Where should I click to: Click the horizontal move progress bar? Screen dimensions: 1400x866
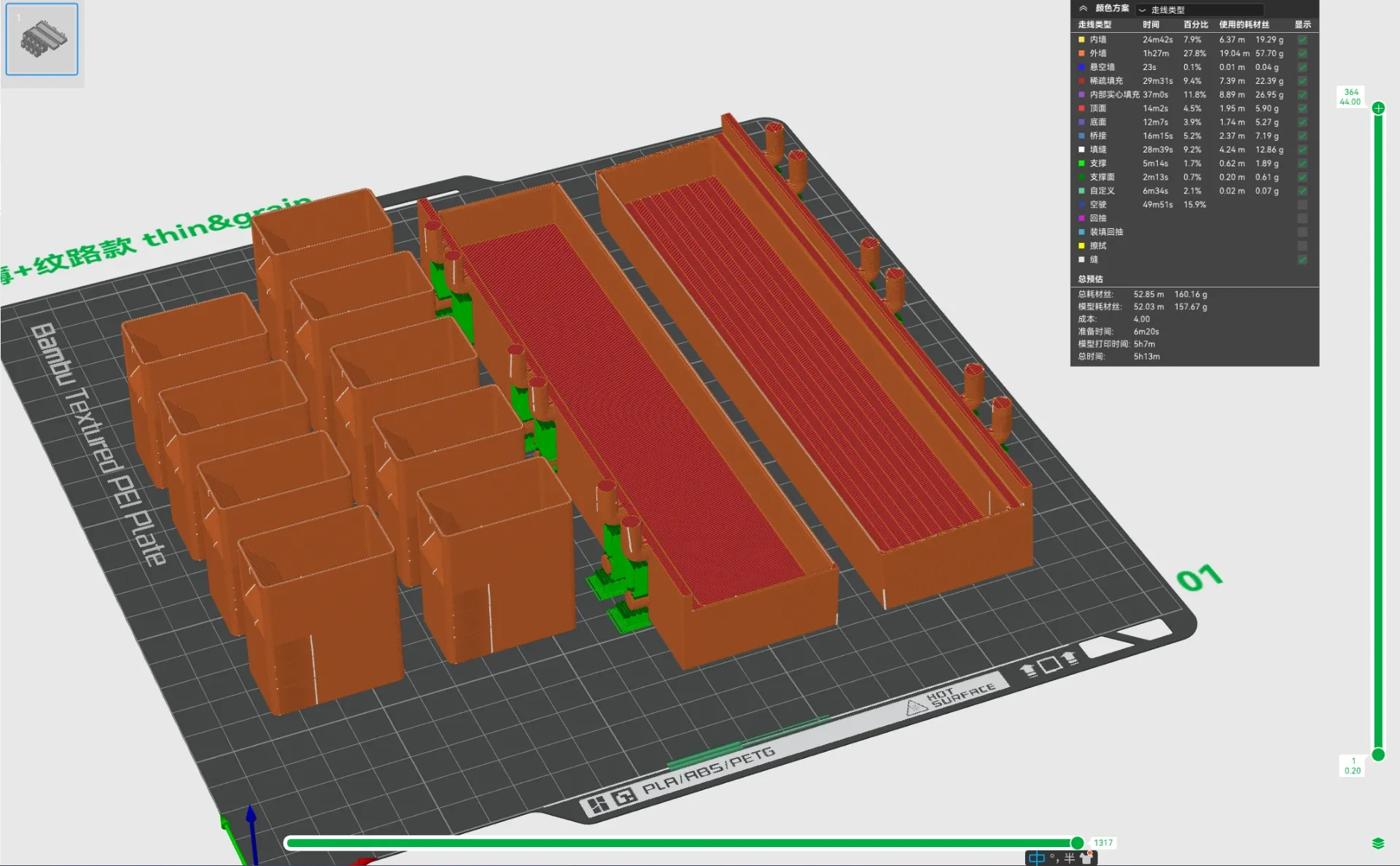(681, 843)
